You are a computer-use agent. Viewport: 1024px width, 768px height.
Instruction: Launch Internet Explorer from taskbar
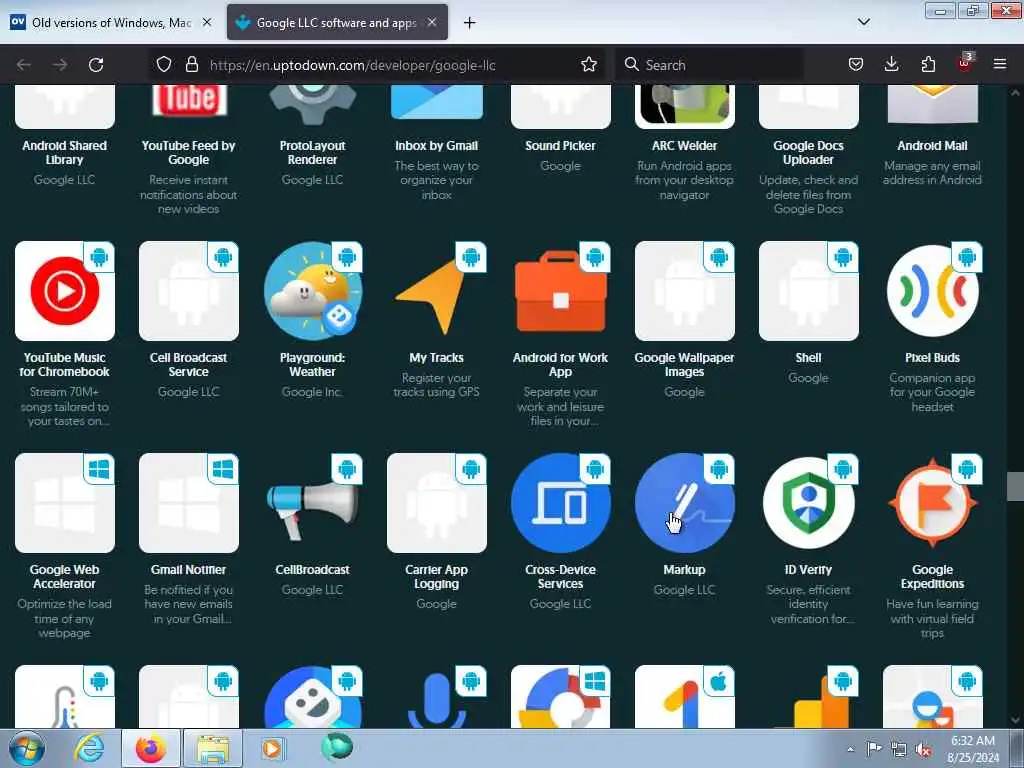tap(89, 748)
